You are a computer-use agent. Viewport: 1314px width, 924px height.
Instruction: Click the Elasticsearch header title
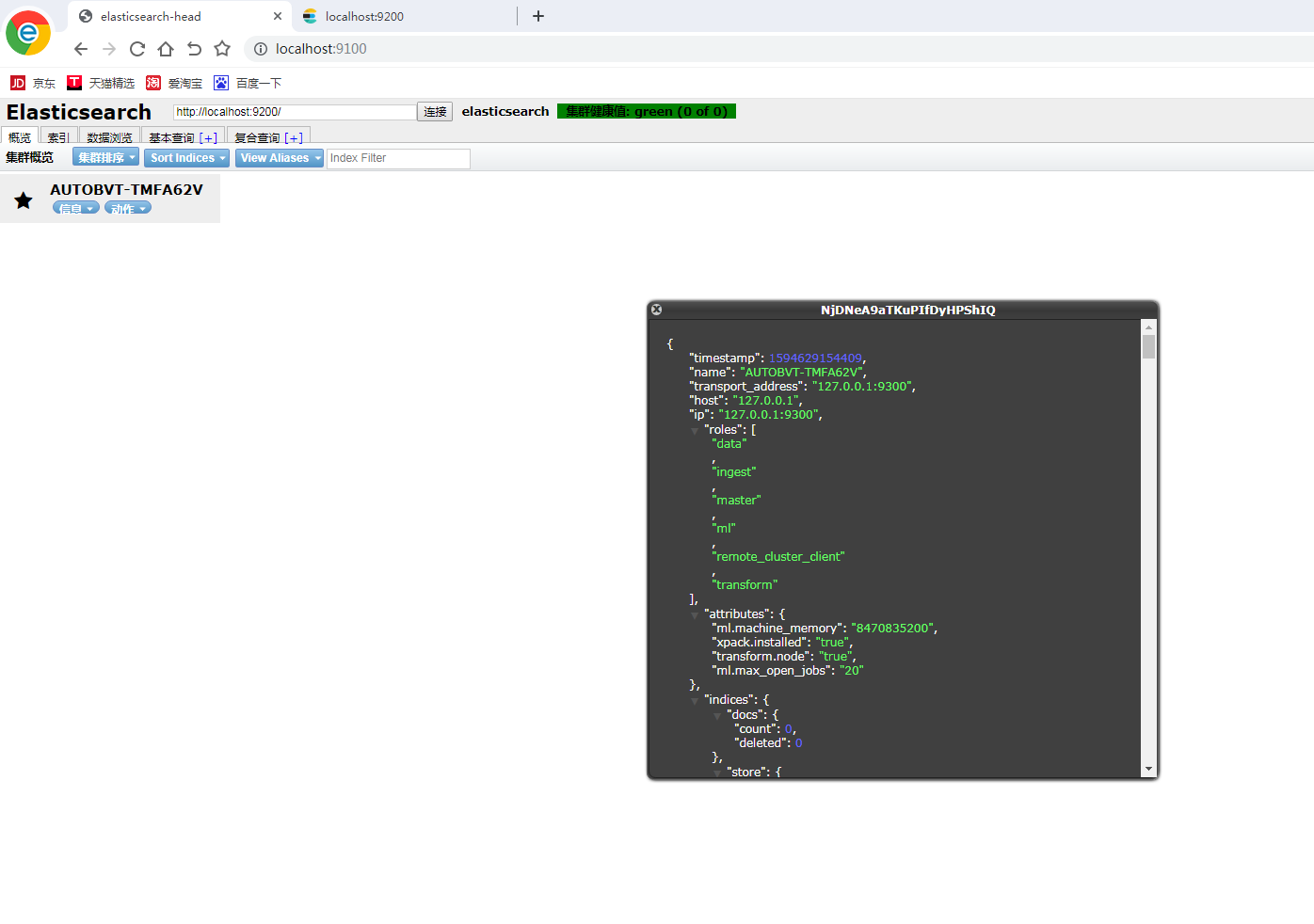coord(79,112)
